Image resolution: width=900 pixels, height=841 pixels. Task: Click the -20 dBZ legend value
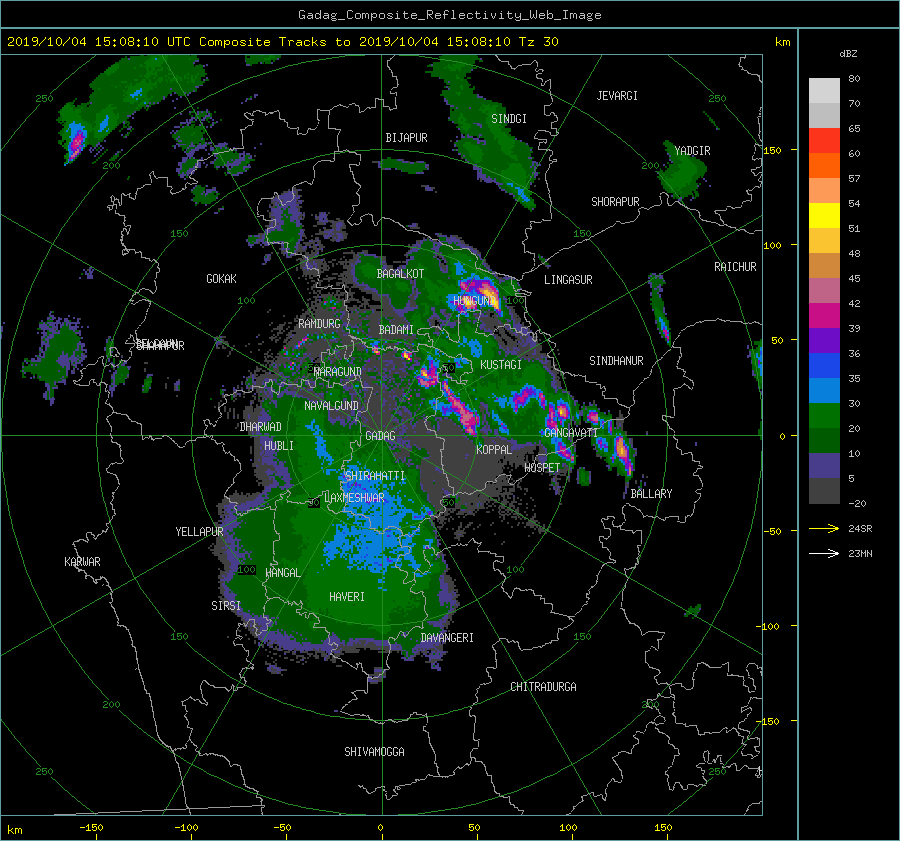click(857, 503)
